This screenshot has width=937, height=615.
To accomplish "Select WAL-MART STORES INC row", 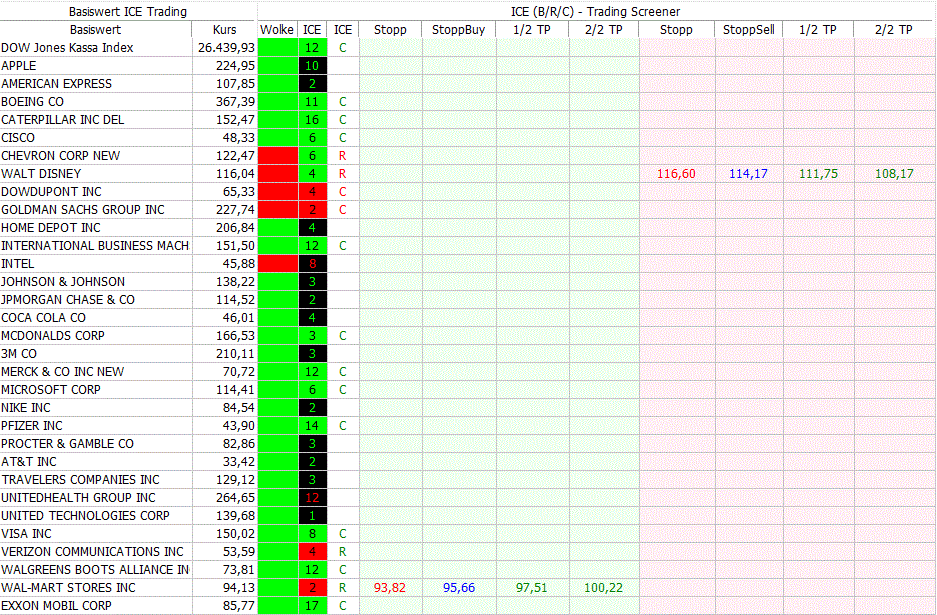I will click(x=68, y=588).
